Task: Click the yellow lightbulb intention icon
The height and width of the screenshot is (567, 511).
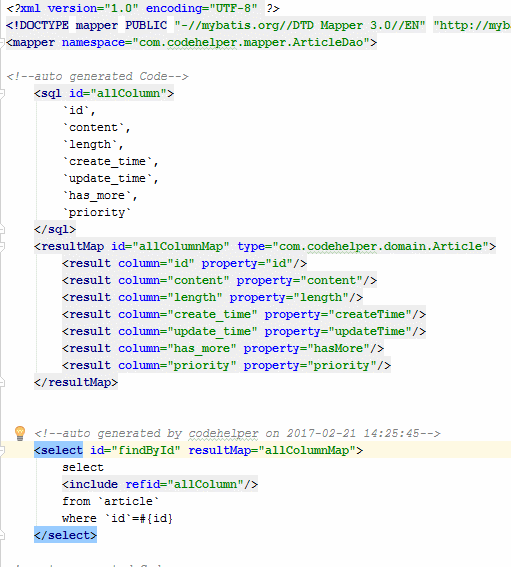Action: pos(20,433)
